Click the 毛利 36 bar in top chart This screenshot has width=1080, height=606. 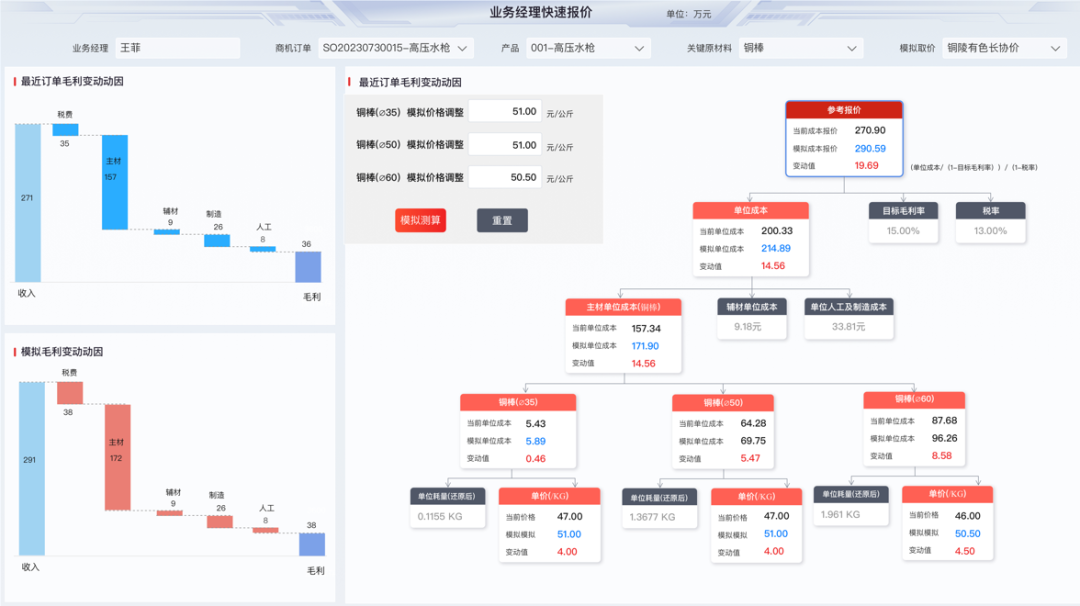pyautogui.click(x=309, y=267)
